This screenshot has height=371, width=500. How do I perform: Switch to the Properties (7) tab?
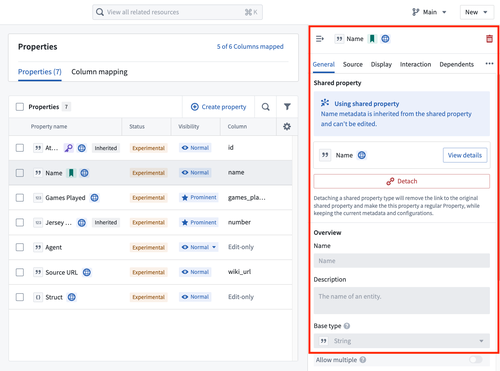coord(40,72)
